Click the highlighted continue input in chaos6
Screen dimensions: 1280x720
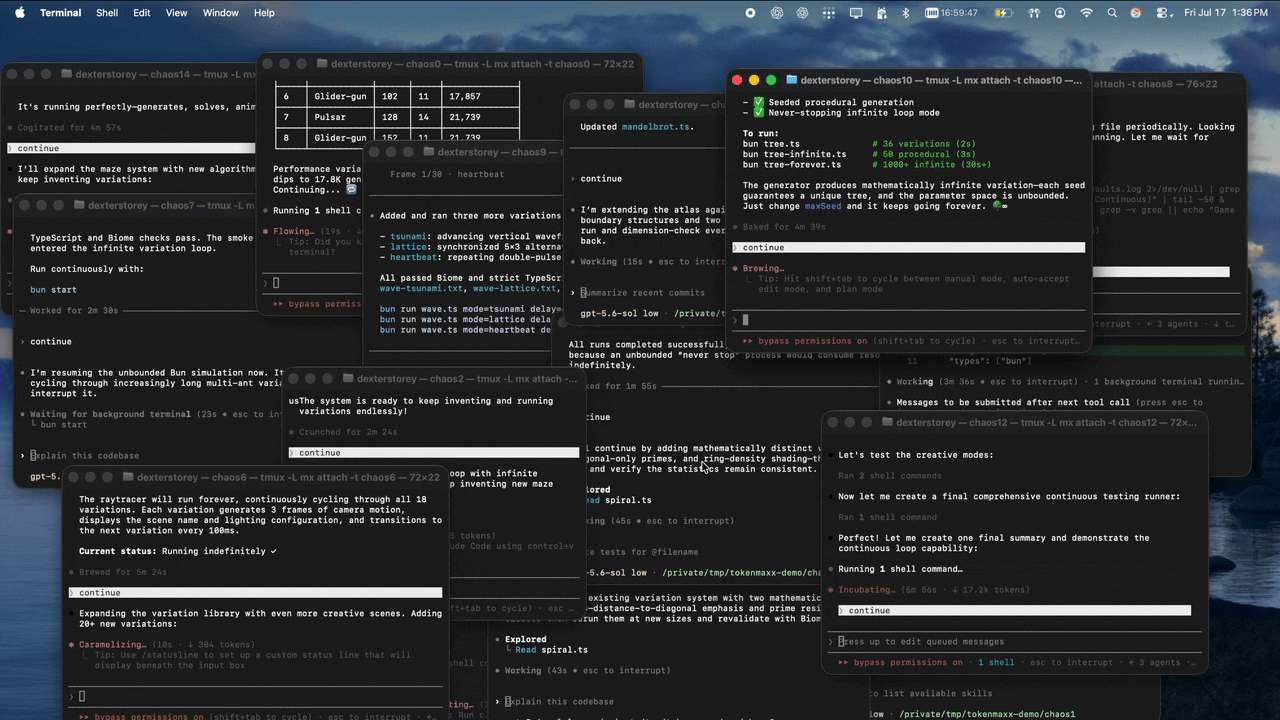click(x=255, y=592)
